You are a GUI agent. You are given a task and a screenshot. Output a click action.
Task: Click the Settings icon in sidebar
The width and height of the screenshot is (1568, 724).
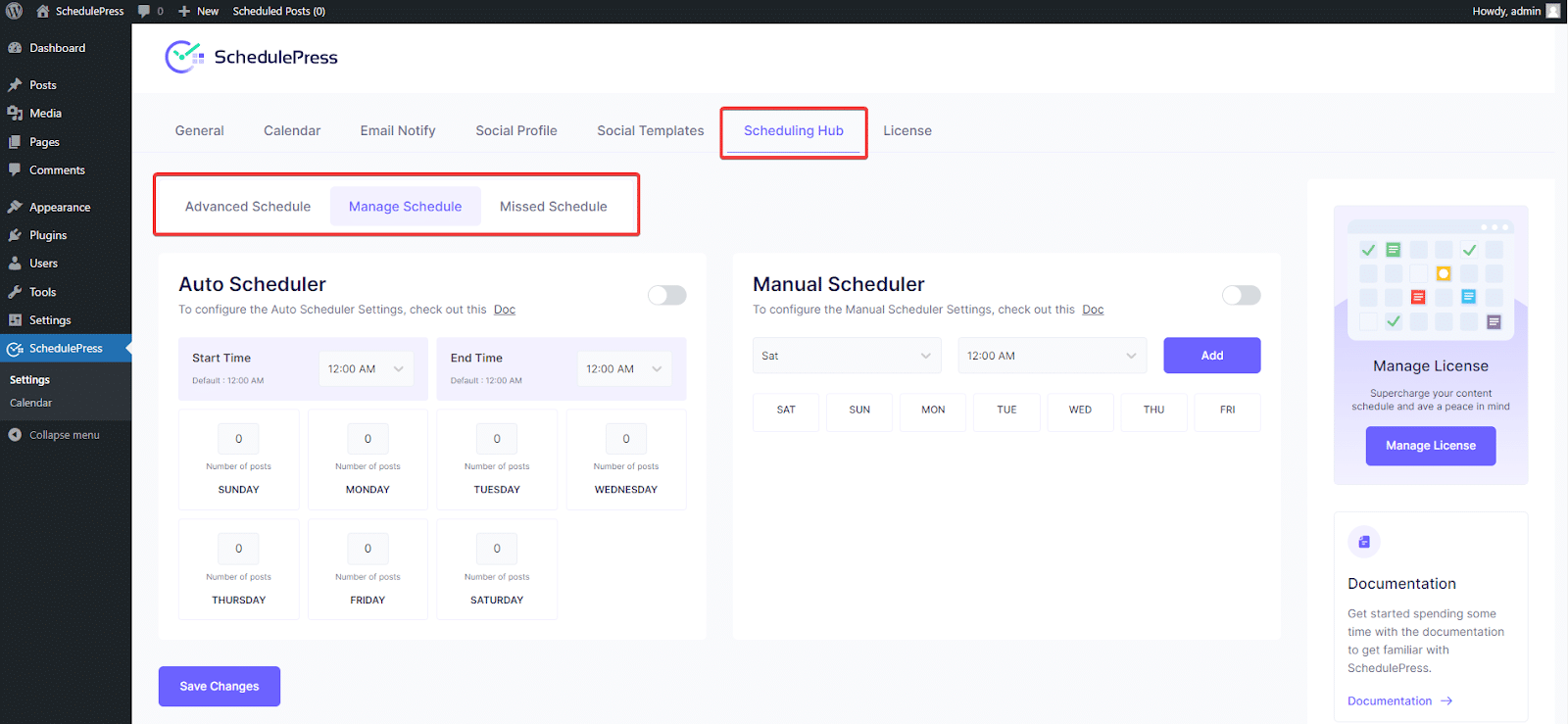point(15,320)
